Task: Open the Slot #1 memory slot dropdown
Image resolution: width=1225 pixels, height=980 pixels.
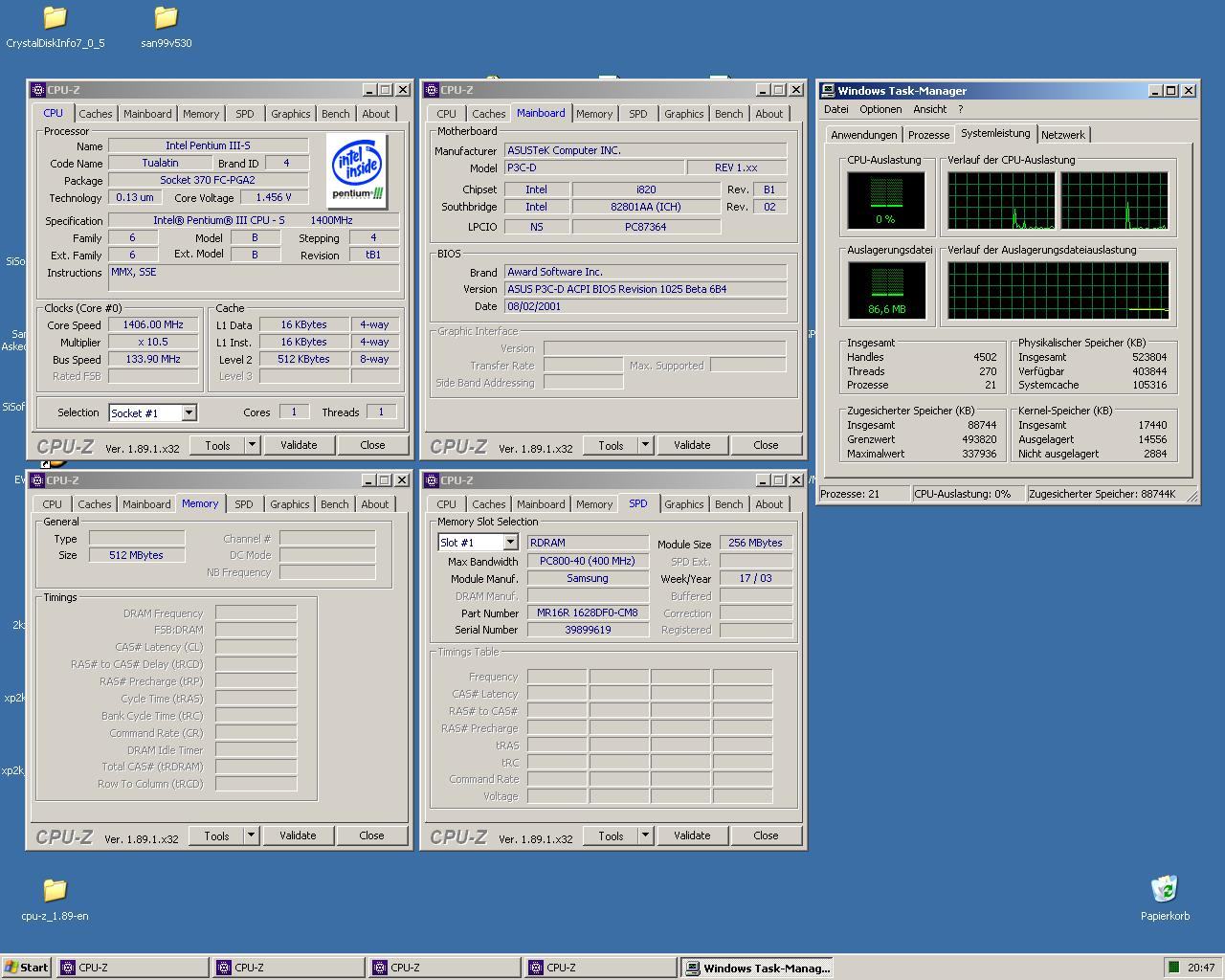Action: (x=510, y=543)
